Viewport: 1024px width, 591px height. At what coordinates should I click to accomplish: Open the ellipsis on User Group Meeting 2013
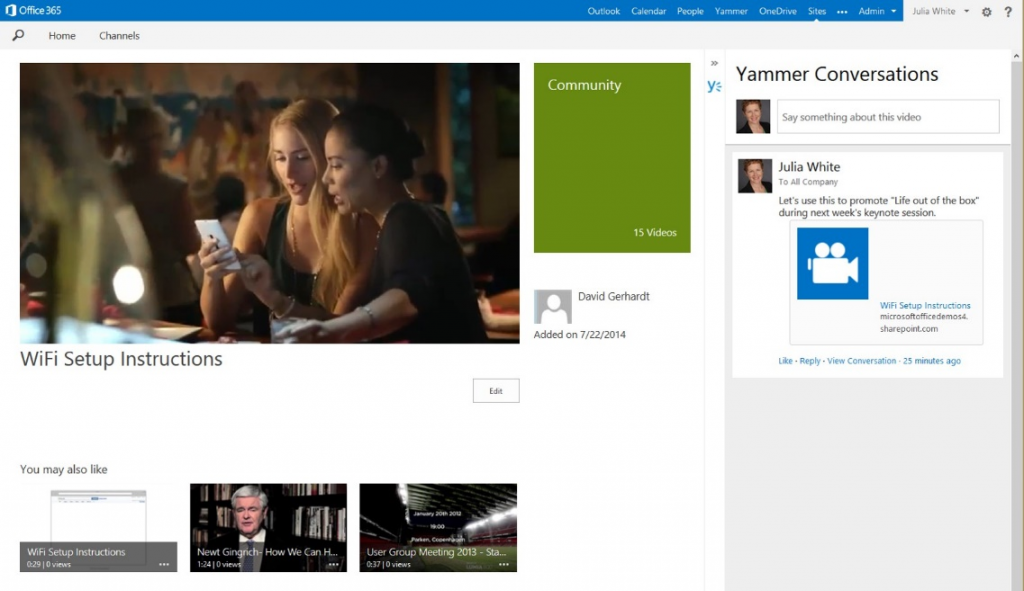click(504, 566)
